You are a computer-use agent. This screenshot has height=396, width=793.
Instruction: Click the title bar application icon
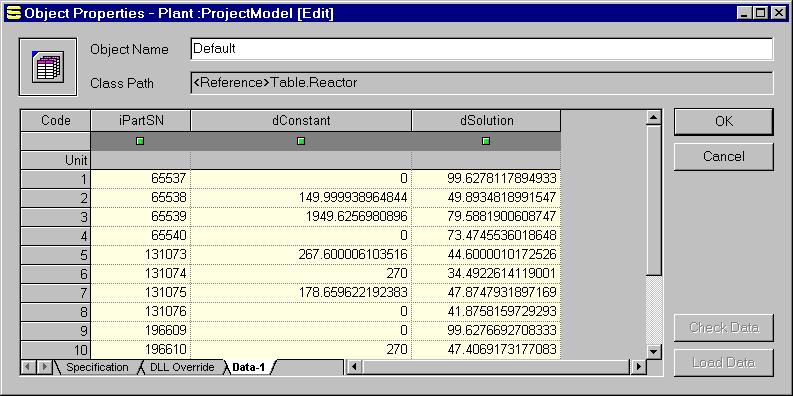15,13
